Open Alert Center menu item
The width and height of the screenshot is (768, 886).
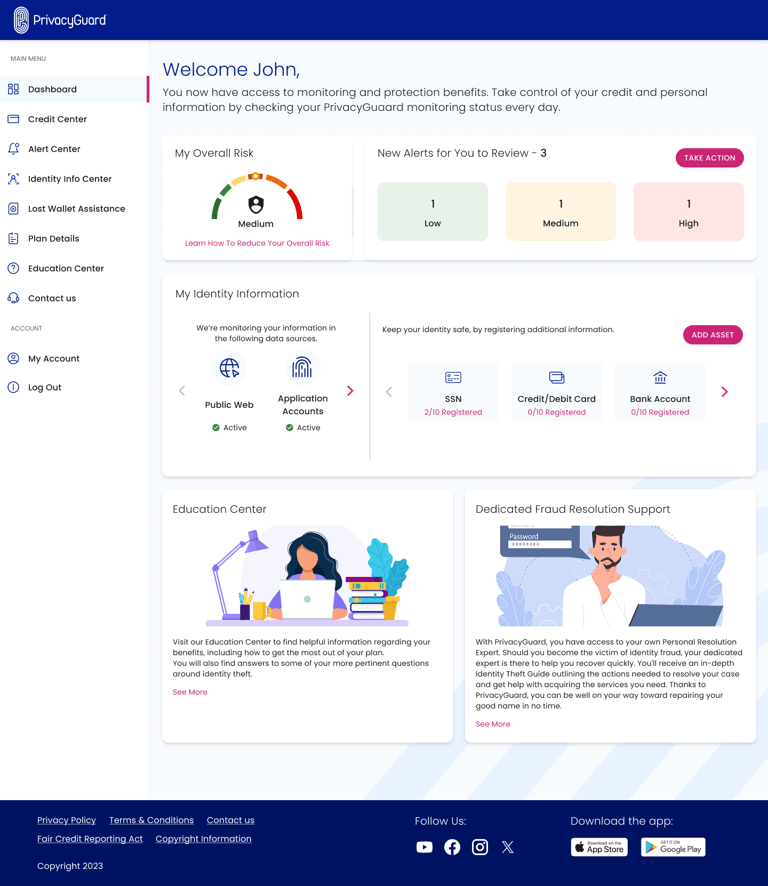click(74, 149)
